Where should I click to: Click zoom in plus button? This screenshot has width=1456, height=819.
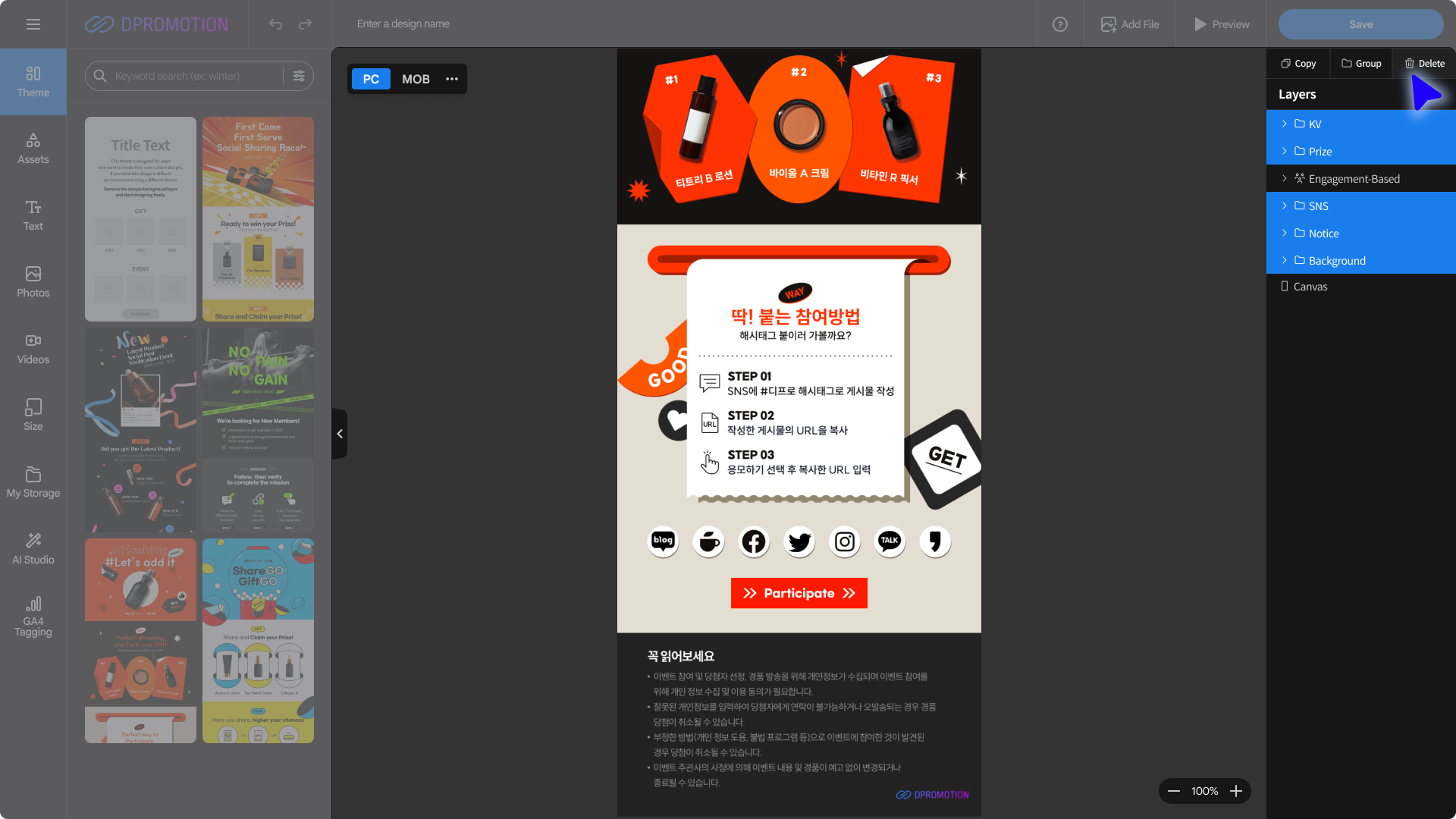point(1236,791)
